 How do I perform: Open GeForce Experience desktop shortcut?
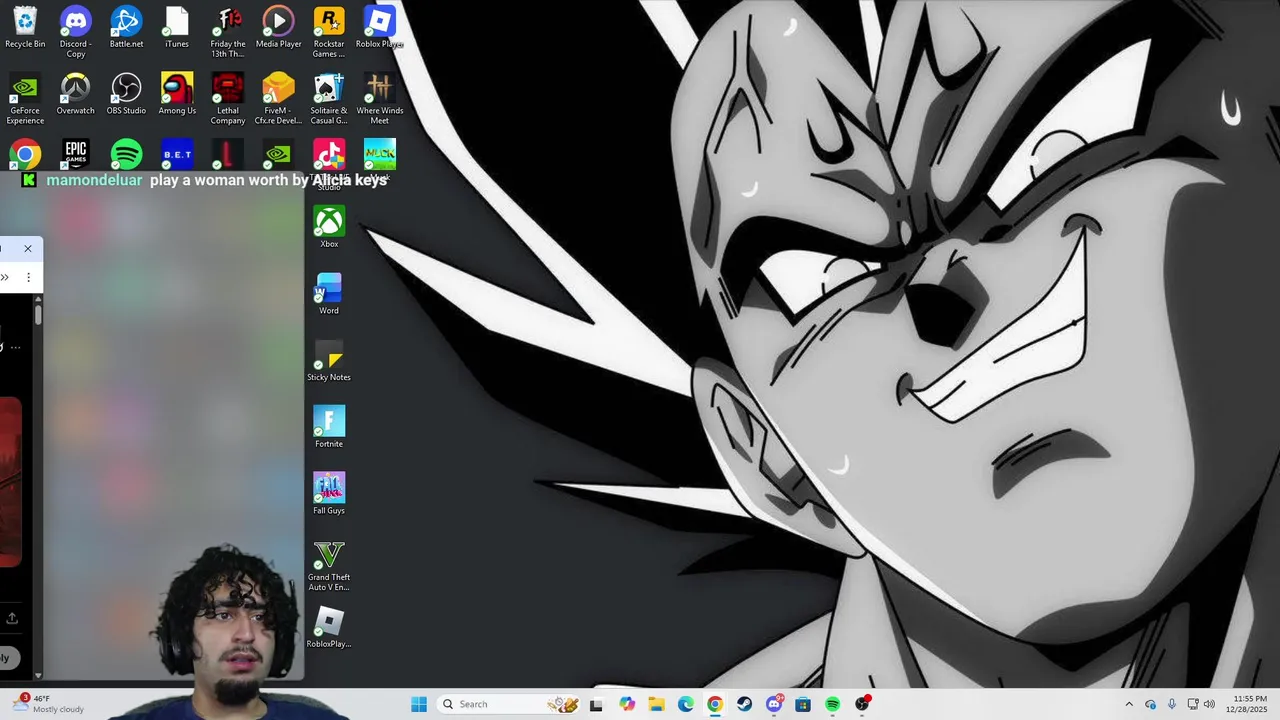click(x=25, y=99)
